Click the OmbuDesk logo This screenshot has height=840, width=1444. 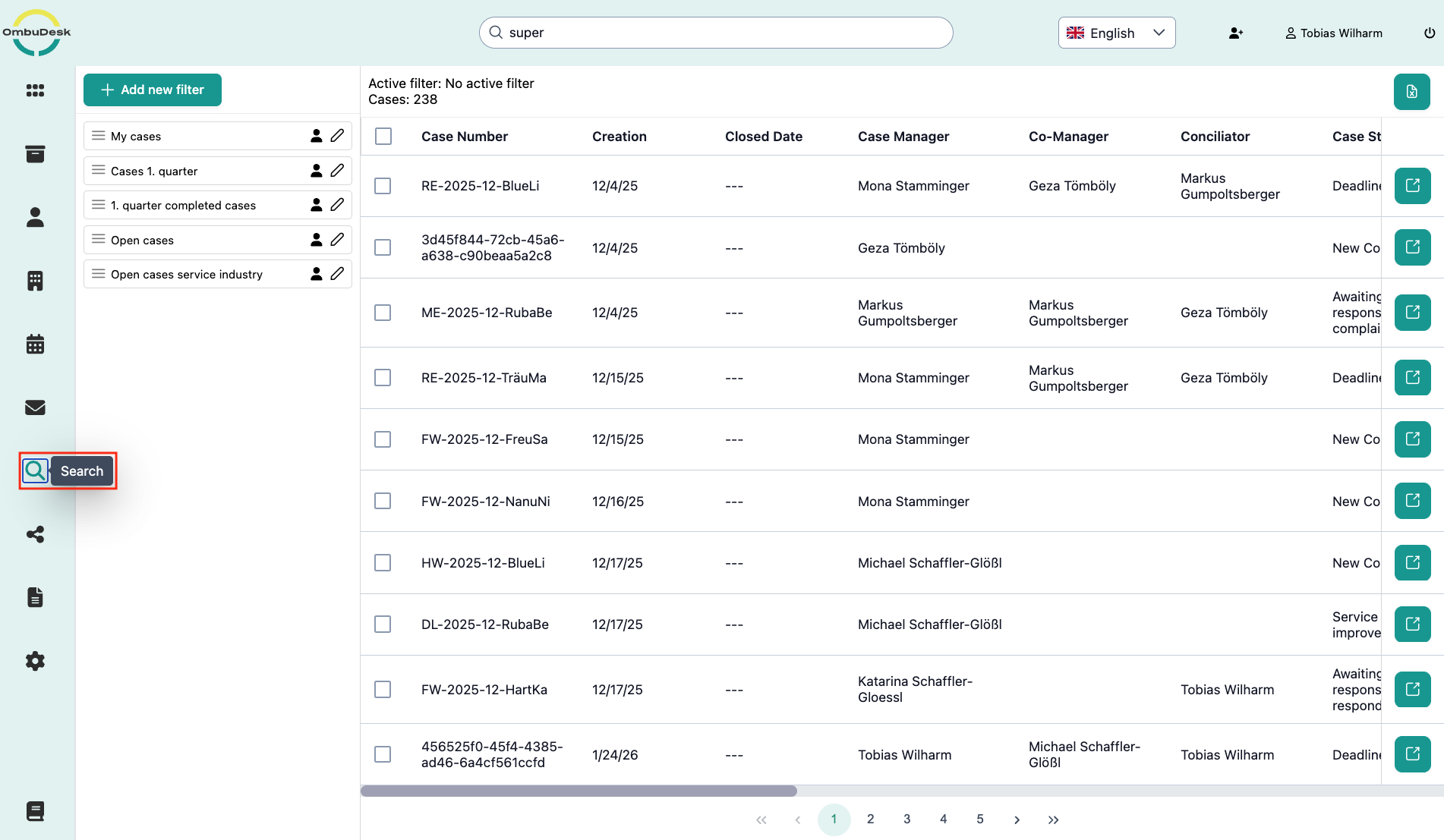[x=36, y=33]
